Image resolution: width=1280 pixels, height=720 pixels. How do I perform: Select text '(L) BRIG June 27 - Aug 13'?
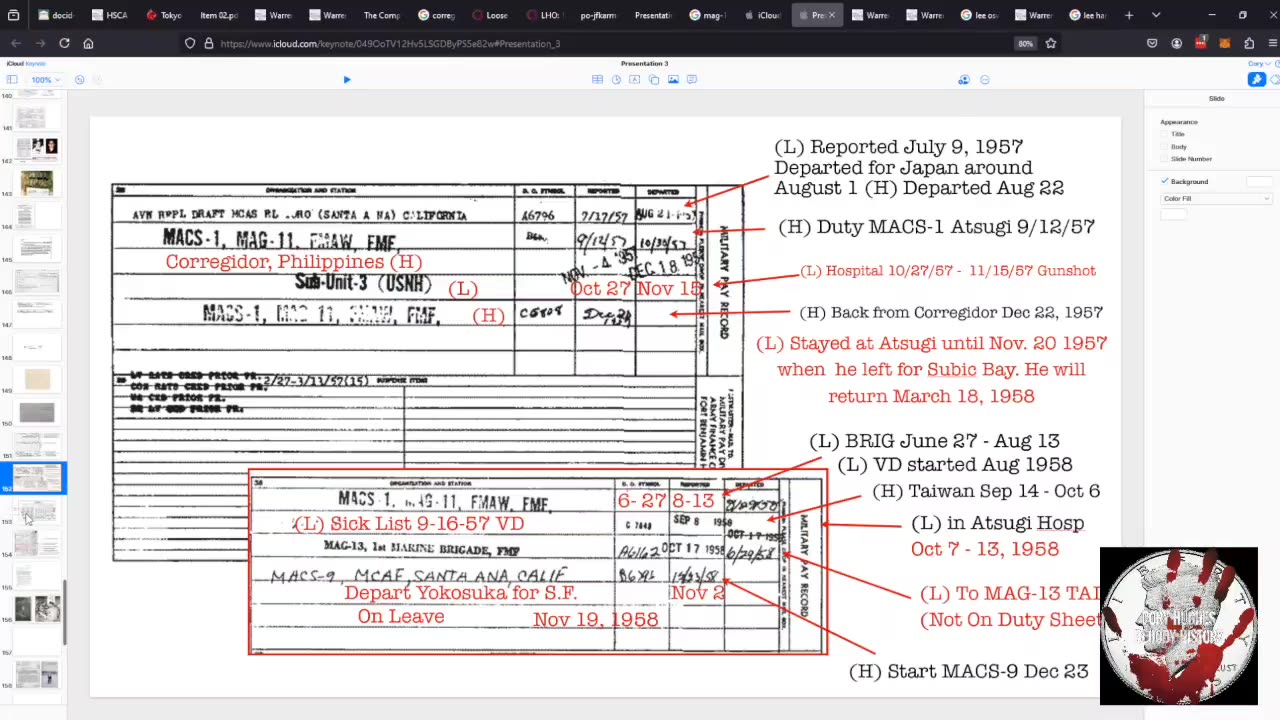click(x=934, y=440)
